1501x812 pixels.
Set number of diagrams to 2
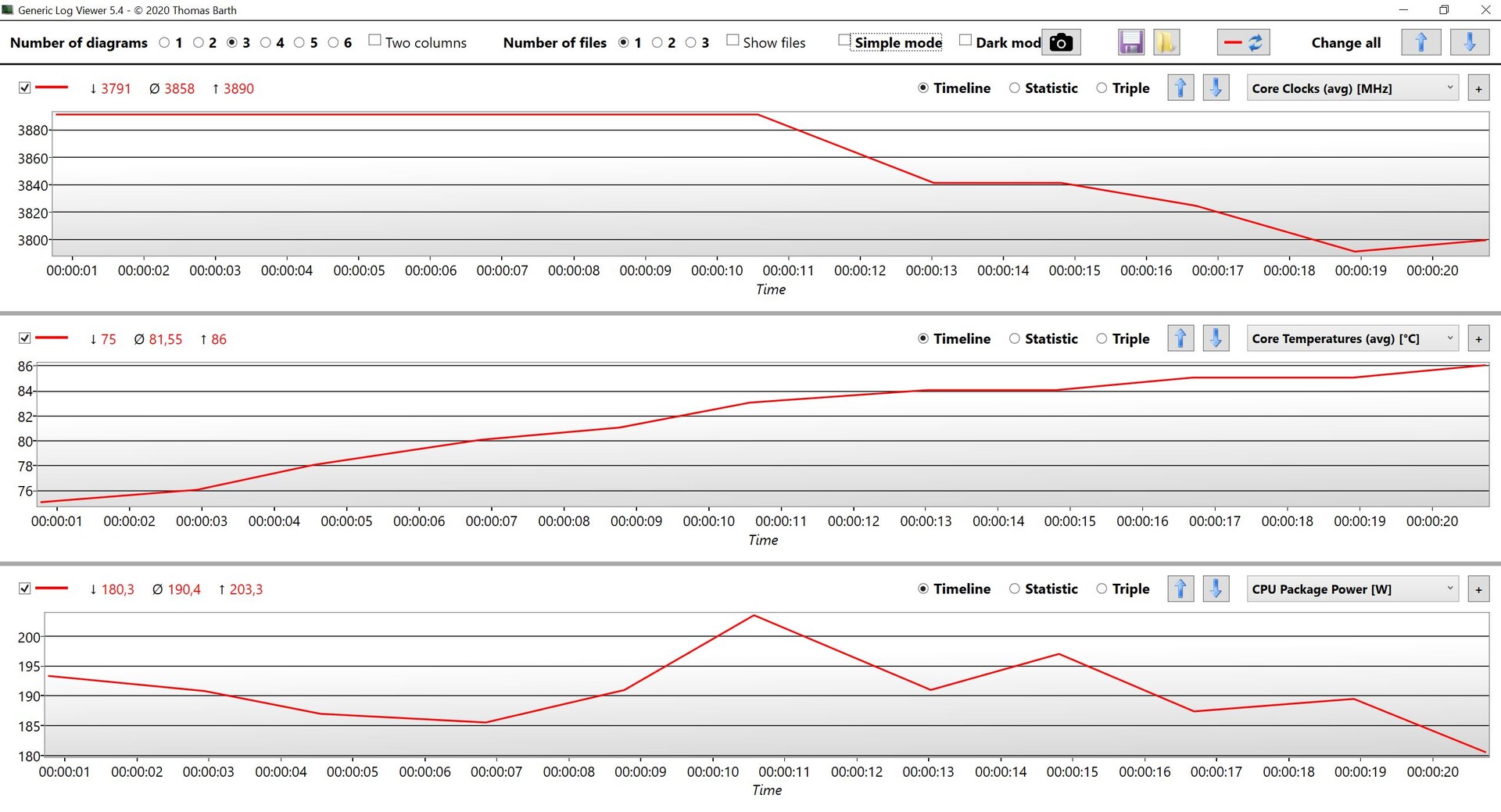click(198, 43)
